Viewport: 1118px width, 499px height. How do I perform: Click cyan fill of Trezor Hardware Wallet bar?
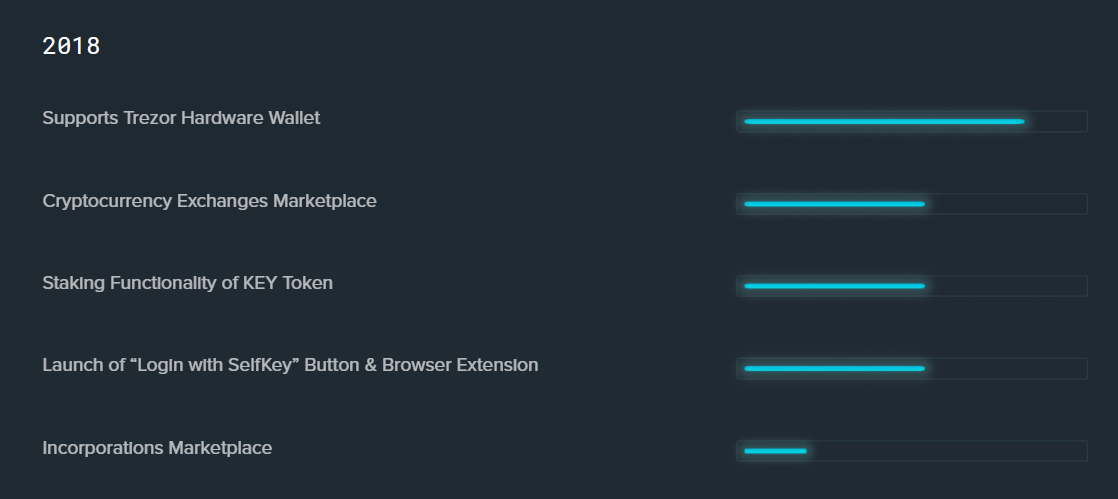pyautogui.click(x=884, y=122)
